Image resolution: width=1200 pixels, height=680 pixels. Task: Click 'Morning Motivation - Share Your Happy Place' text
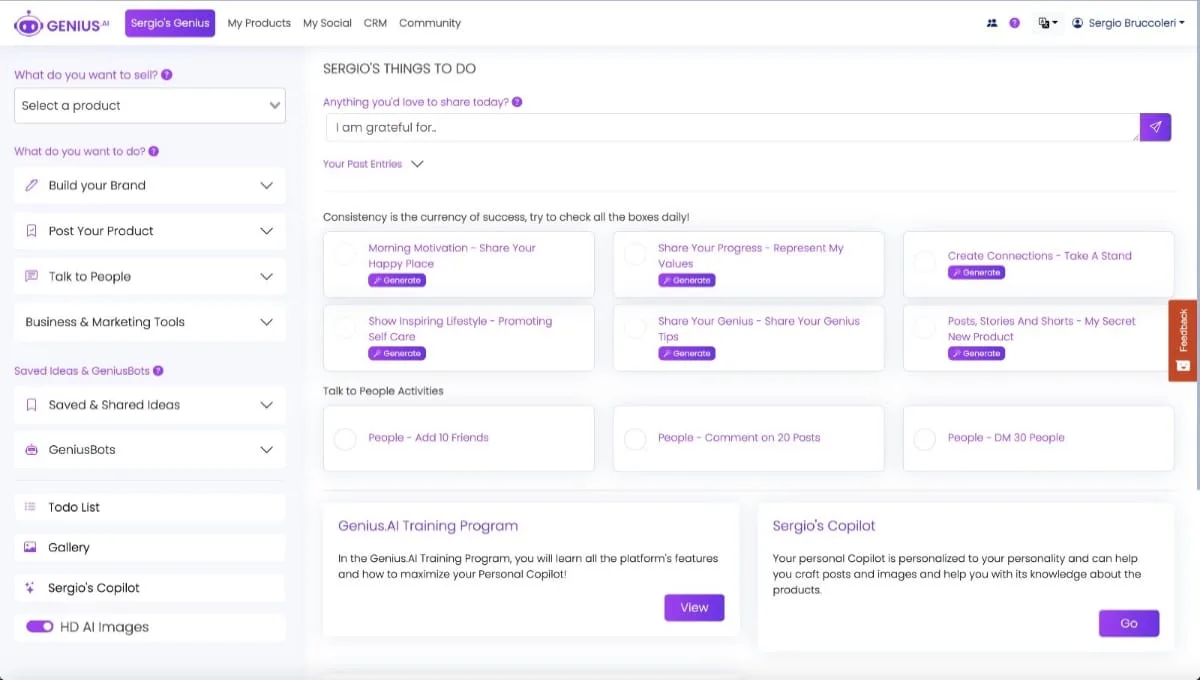click(452, 256)
